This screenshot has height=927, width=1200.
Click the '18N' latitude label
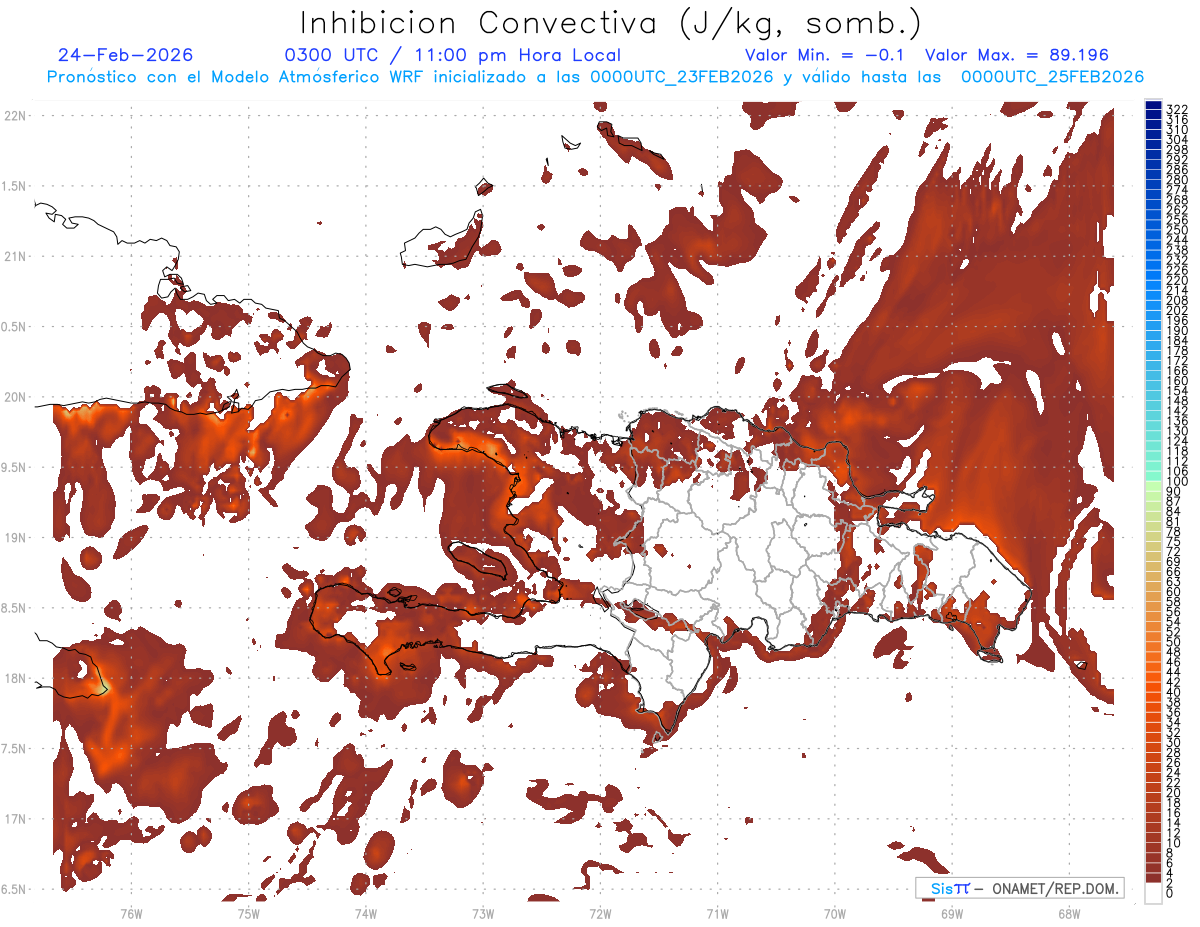coord(15,679)
